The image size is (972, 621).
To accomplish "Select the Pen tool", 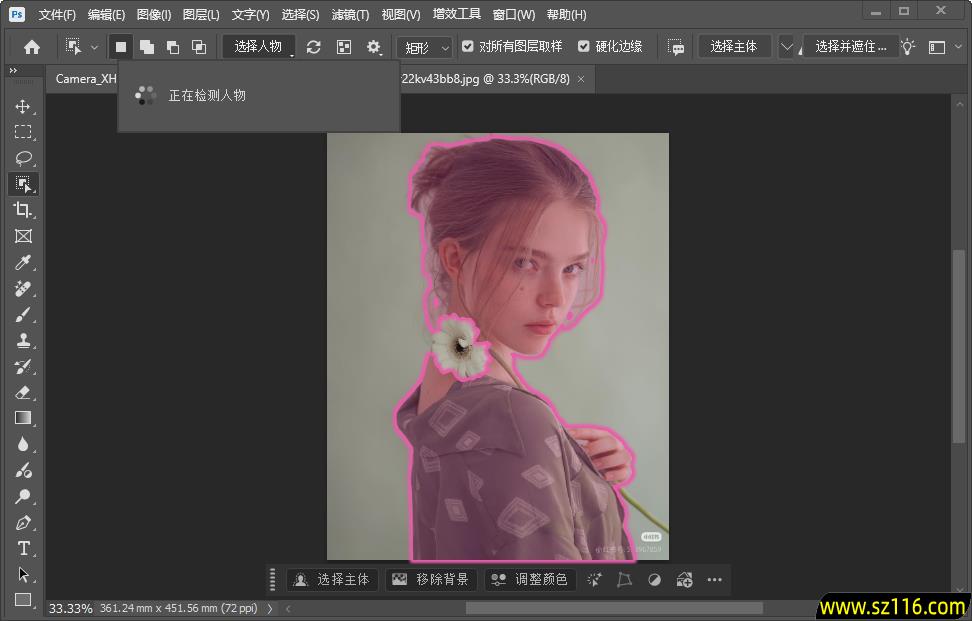I will (22, 522).
